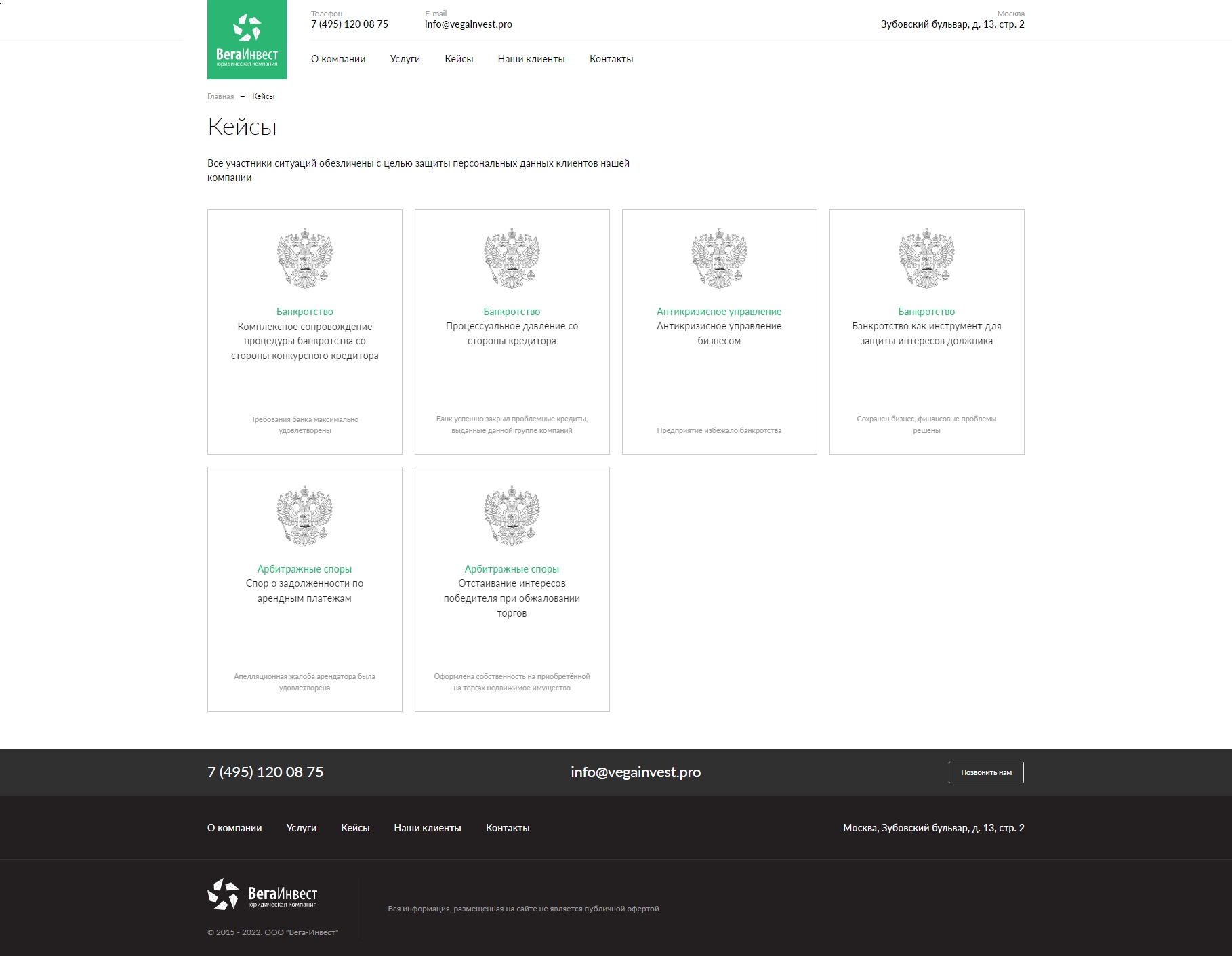Click emblem icon on арендным платежам case
The height and width of the screenshot is (956, 1232).
coord(304,516)
